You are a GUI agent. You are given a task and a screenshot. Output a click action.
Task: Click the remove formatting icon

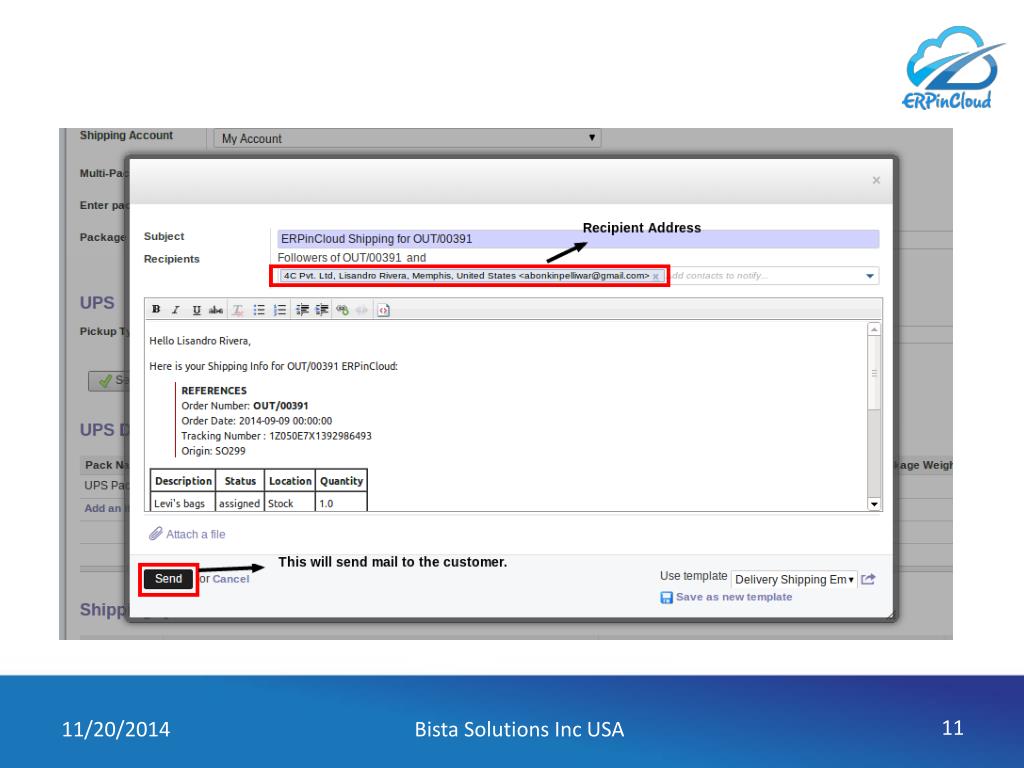point(238,310)
